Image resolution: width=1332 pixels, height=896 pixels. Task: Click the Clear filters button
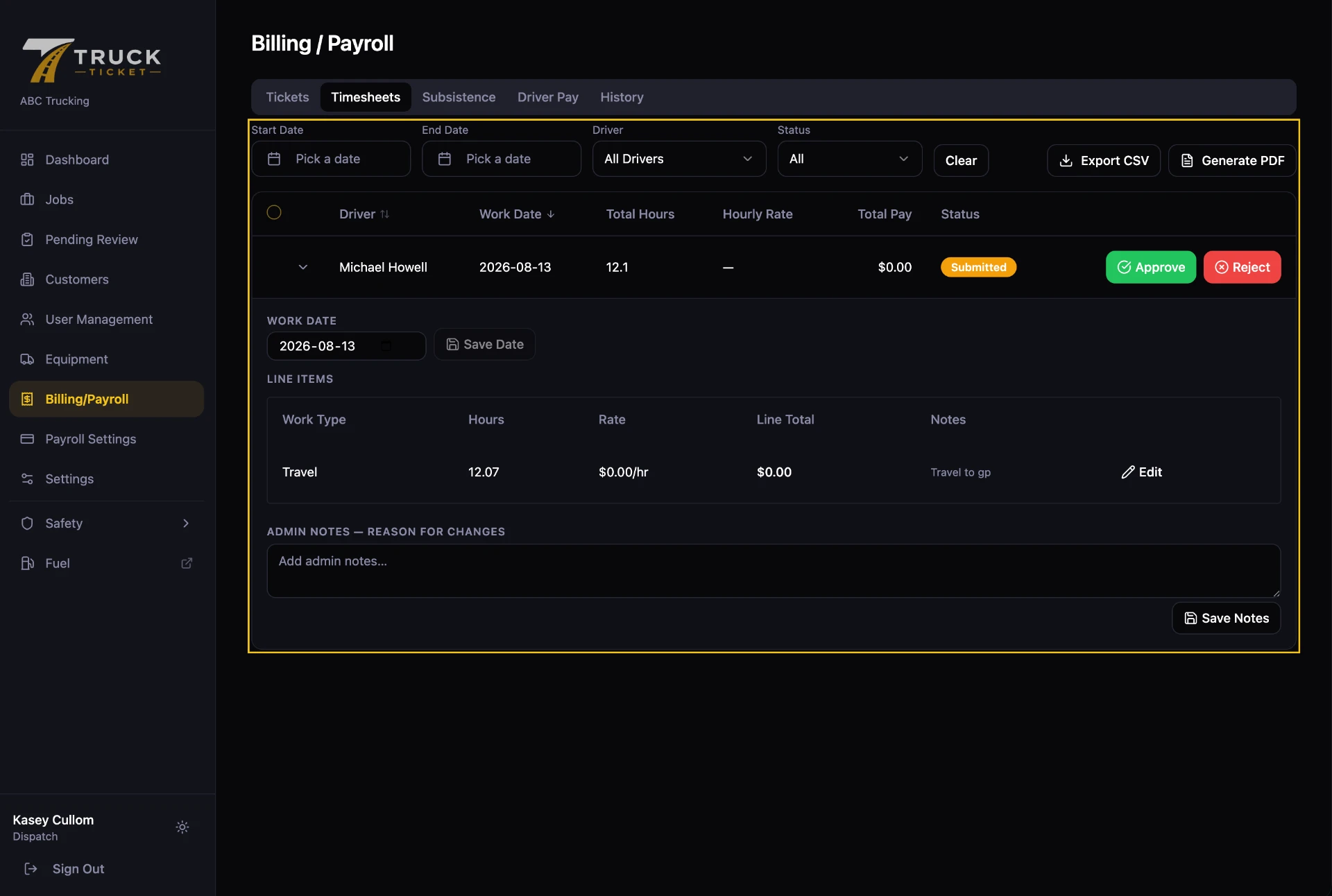(x=961, y=160)
